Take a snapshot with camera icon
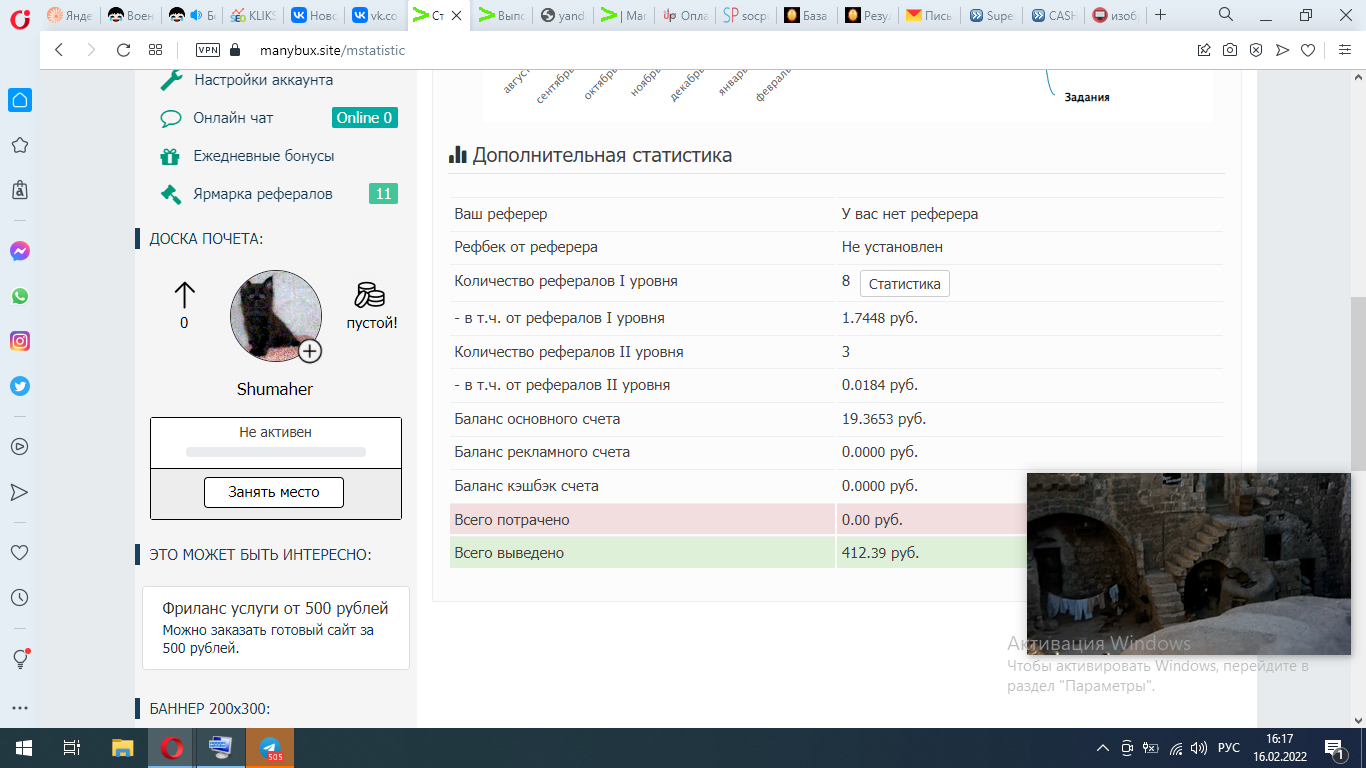The height and width of the screenshot is (768, 1366). (1230, 50)
